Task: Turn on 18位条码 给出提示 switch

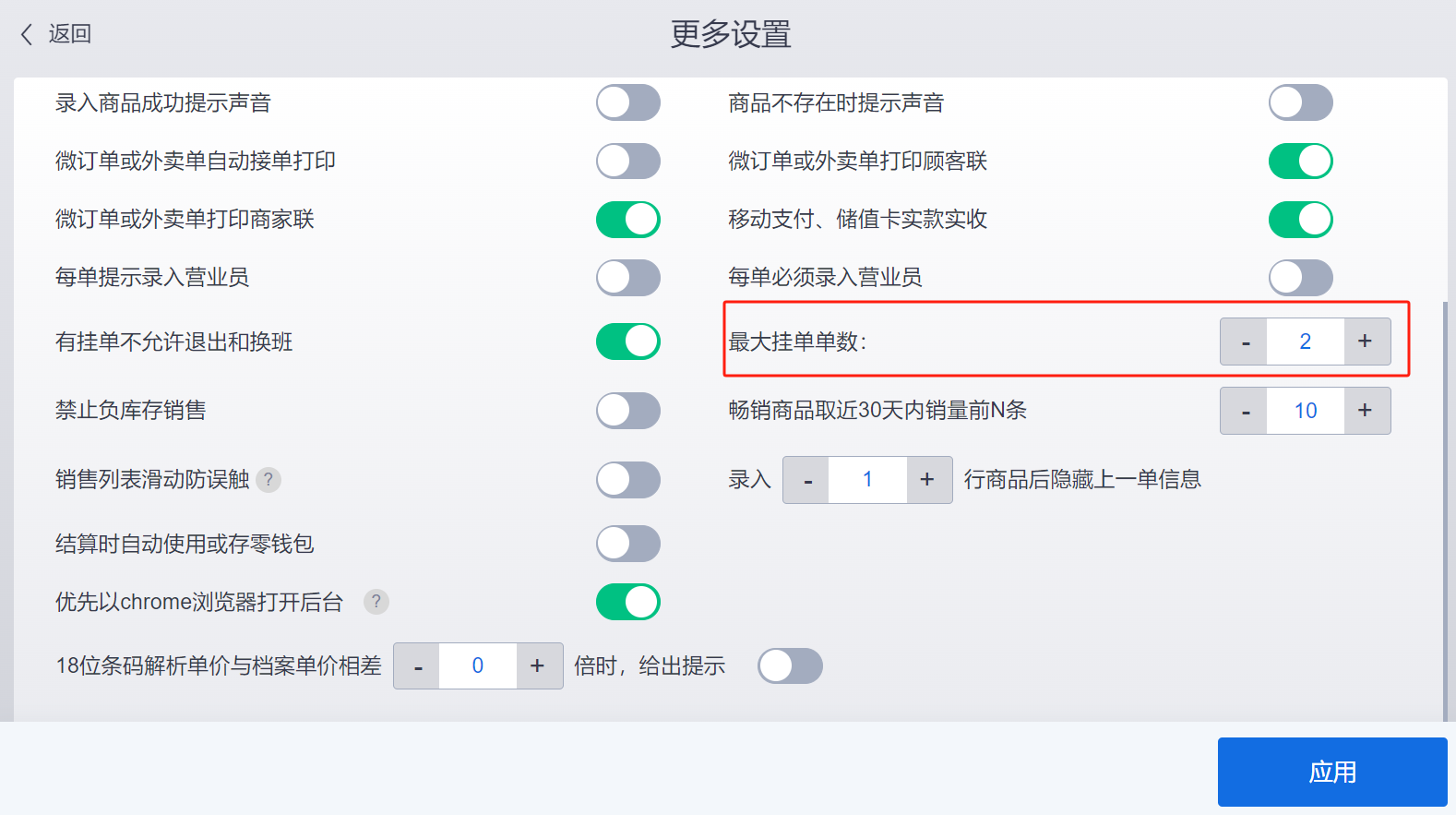Action: click(791, 665)
